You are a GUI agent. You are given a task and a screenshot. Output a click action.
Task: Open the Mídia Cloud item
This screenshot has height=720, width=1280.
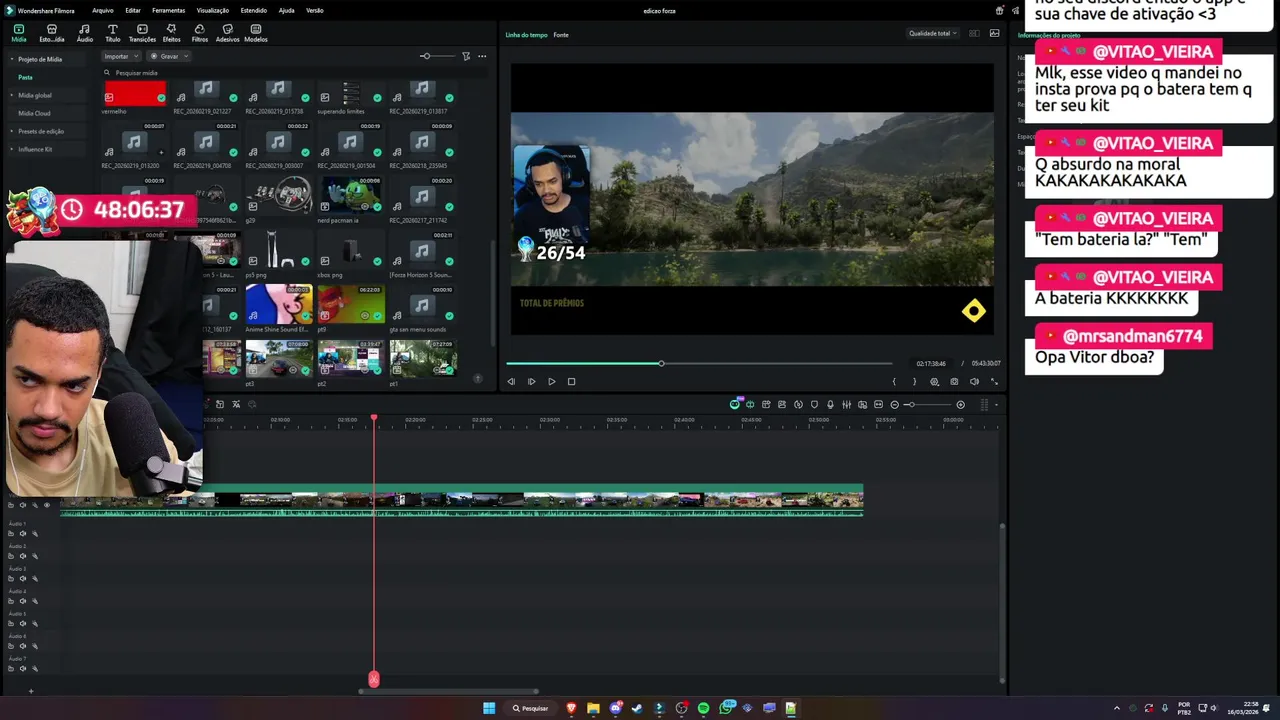click(34, 113)
